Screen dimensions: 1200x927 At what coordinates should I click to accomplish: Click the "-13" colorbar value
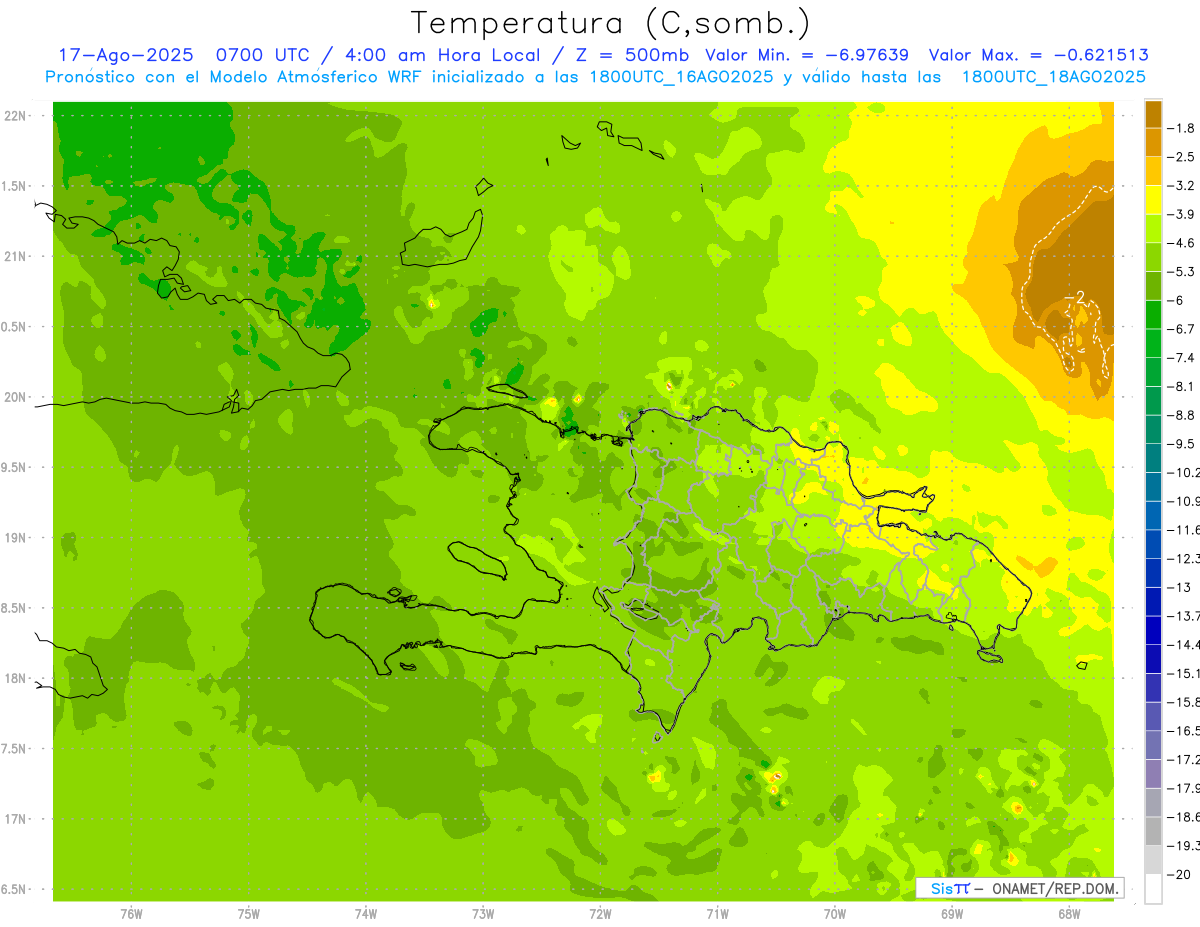tap(1180, 587)
